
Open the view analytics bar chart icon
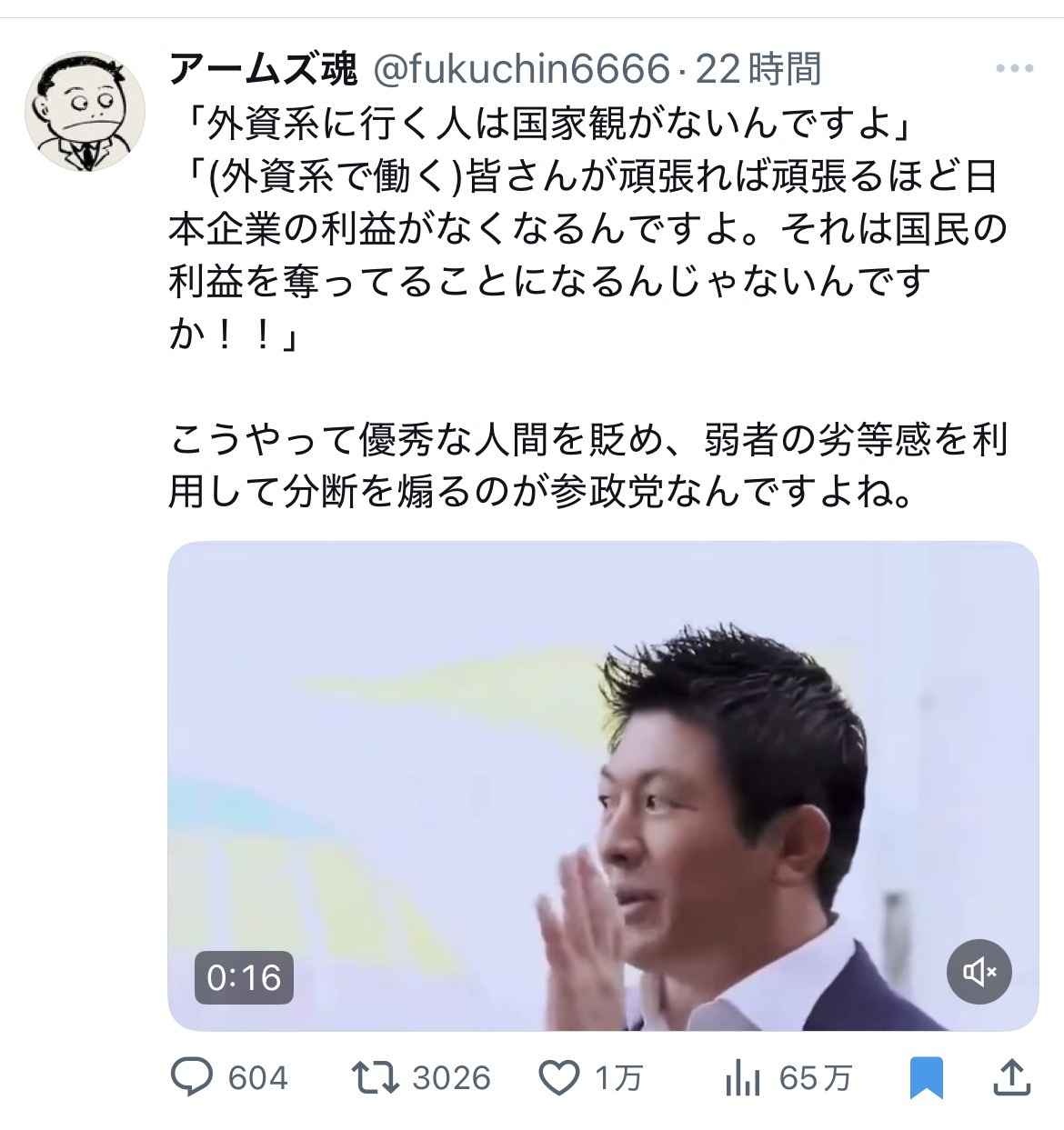pyautogui.click(x=743, y=1078)
